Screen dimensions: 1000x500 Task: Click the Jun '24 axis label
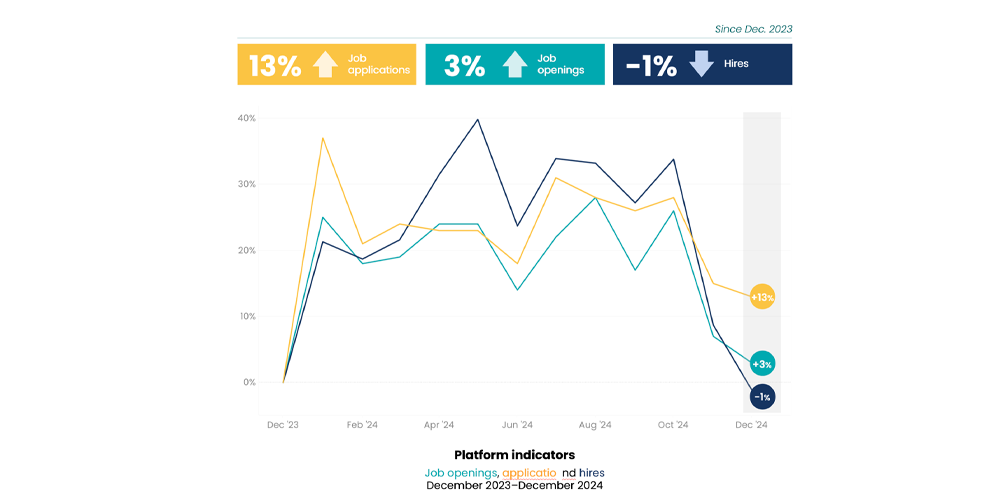click(517, 425)
